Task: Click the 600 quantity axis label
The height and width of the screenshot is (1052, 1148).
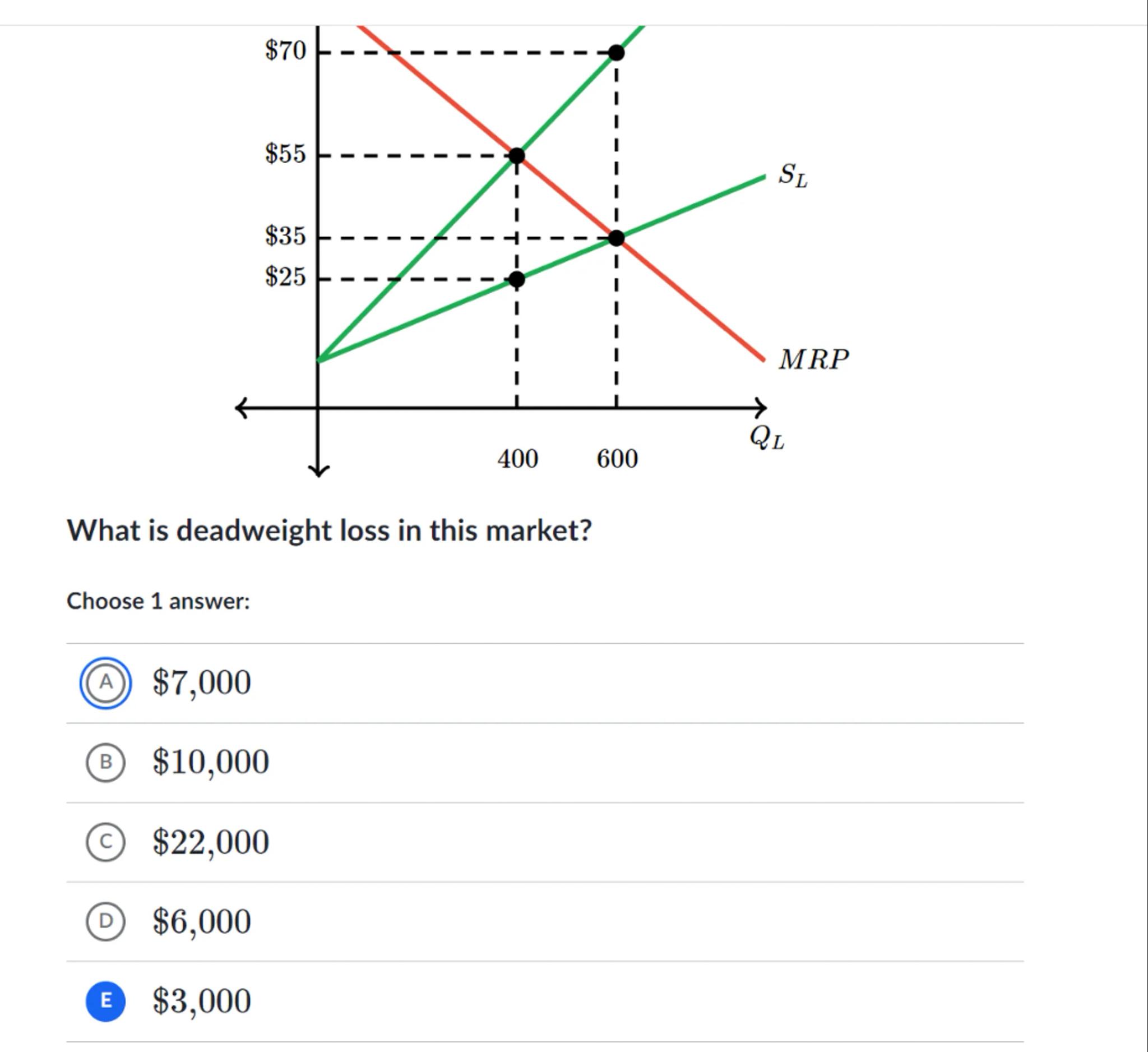Action: point(617,459)
